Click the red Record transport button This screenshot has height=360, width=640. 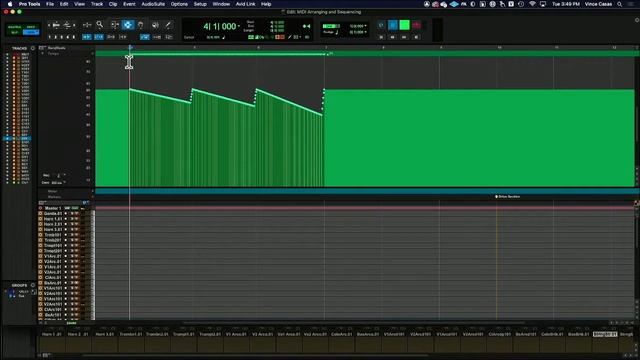[x=416, y=25]
